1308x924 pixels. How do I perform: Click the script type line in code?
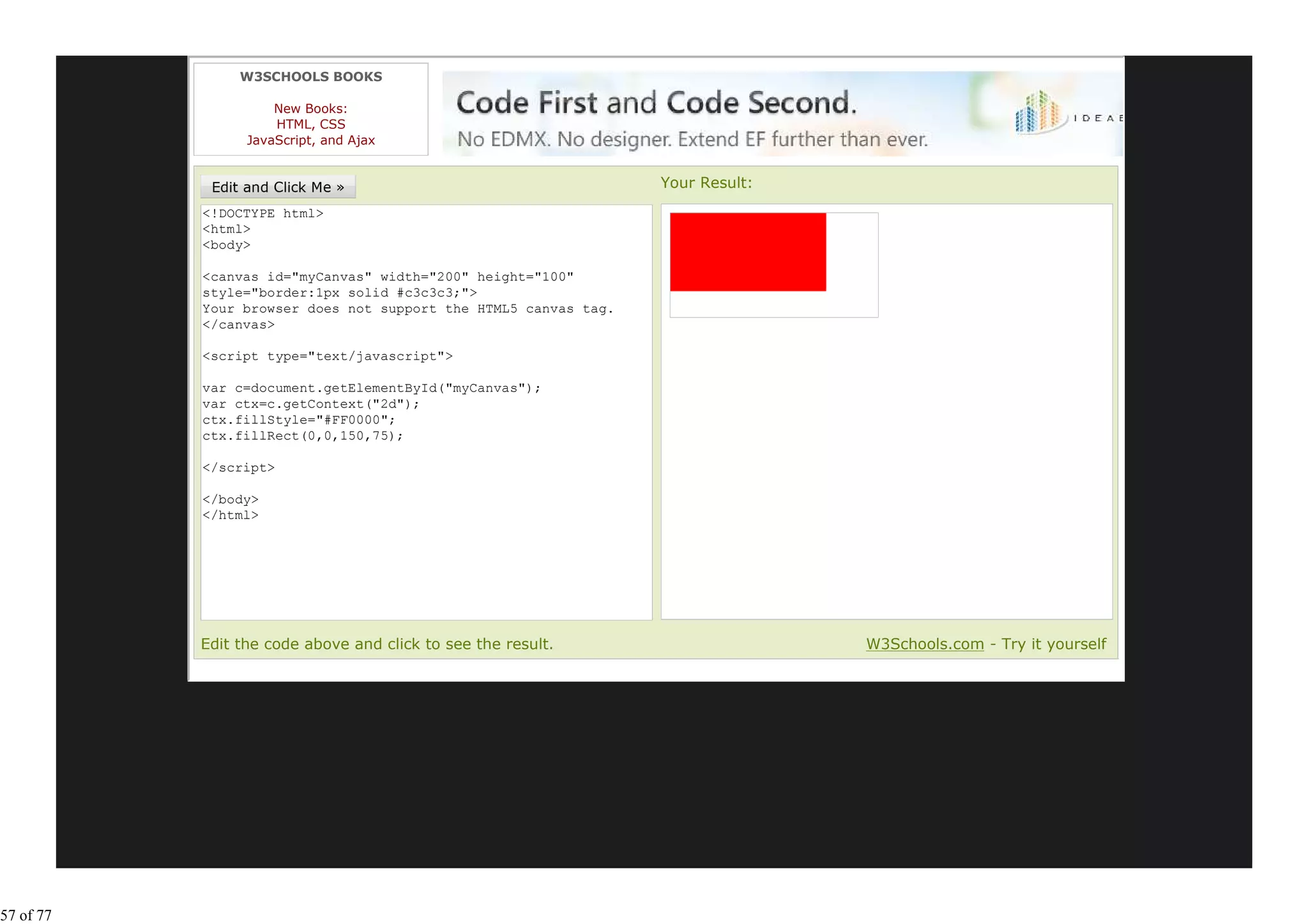coord(327,356)
